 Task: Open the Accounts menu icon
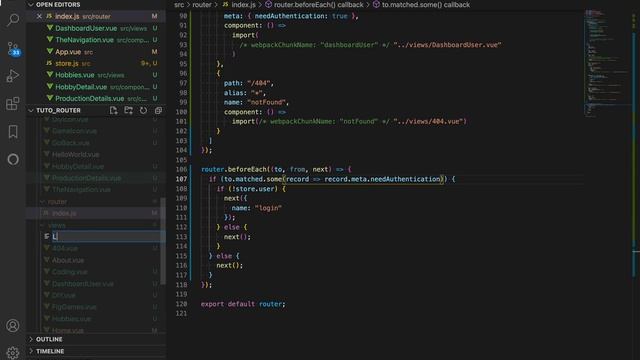coord(13,325)
